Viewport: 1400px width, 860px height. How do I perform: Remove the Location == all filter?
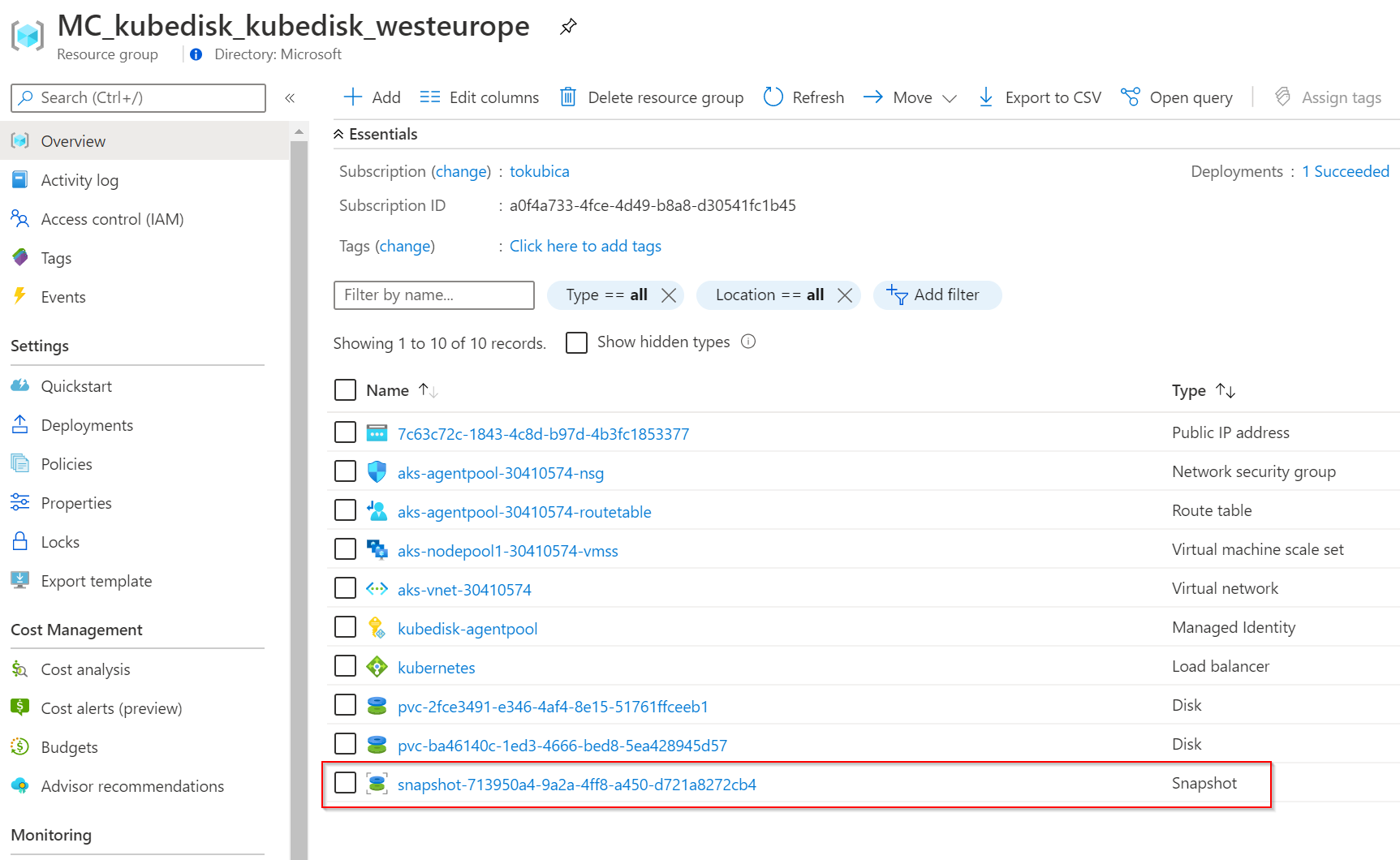(x=844, y=295)
